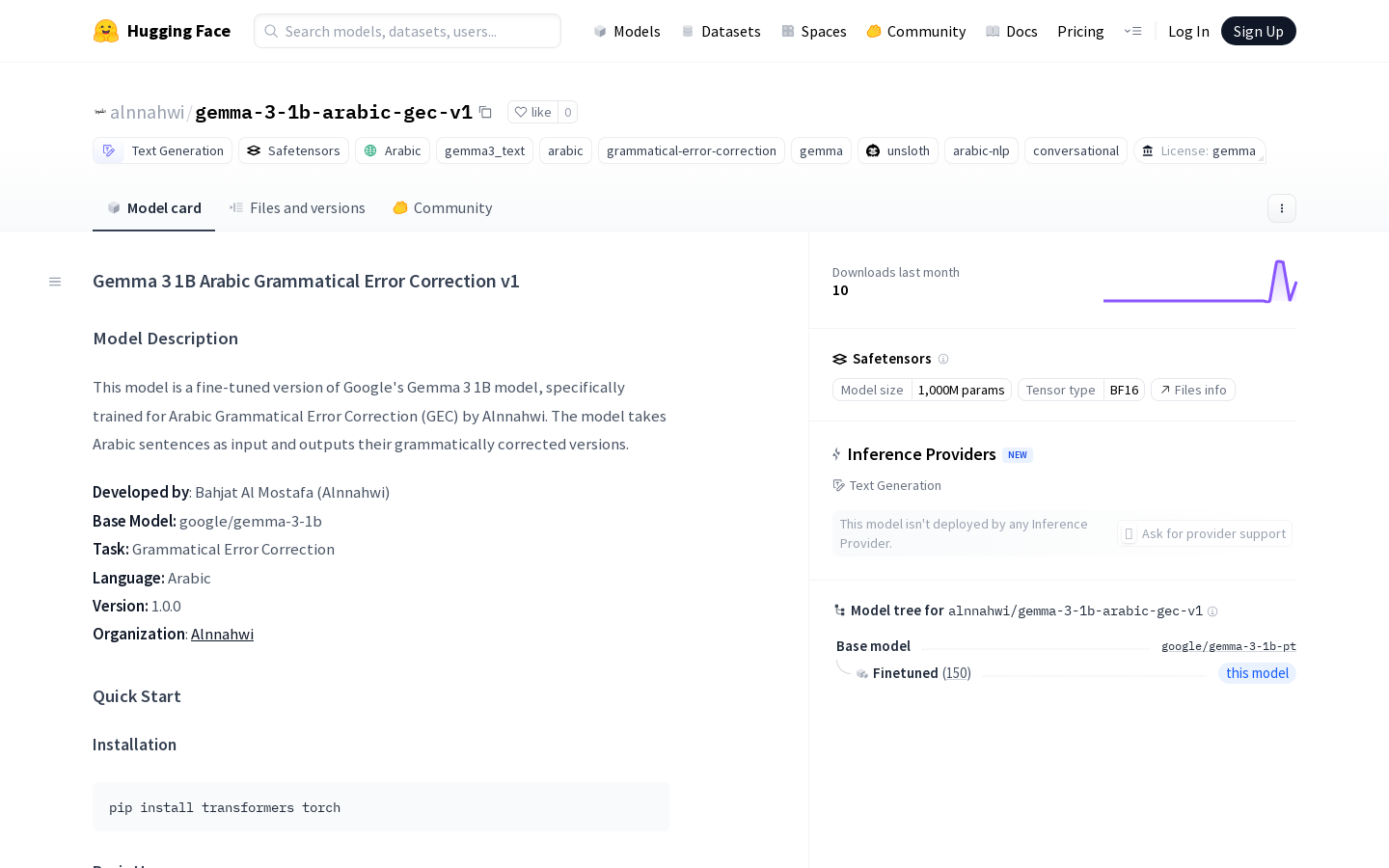Viewport: 1389px width, 868px height.
Task: Click the alnnahwi avatar icon
Action: (99, 112)
